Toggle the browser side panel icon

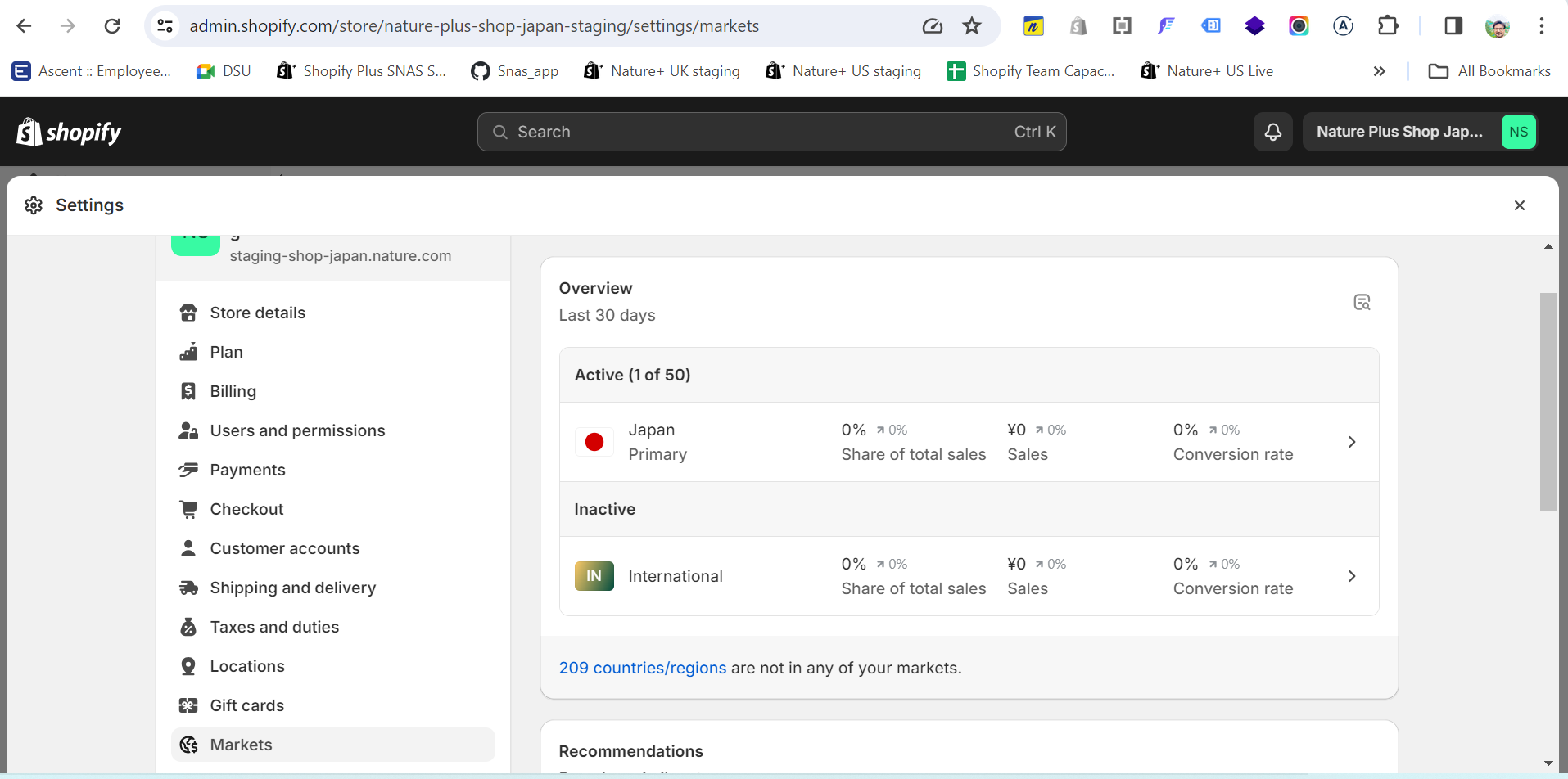click(1453, 26)
